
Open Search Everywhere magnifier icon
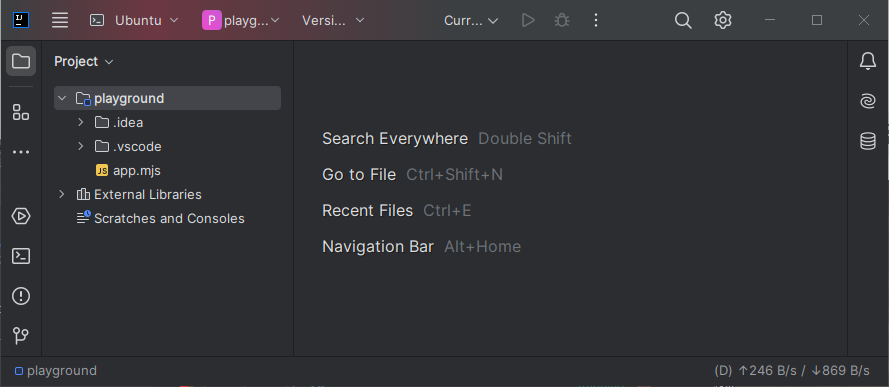683,20
